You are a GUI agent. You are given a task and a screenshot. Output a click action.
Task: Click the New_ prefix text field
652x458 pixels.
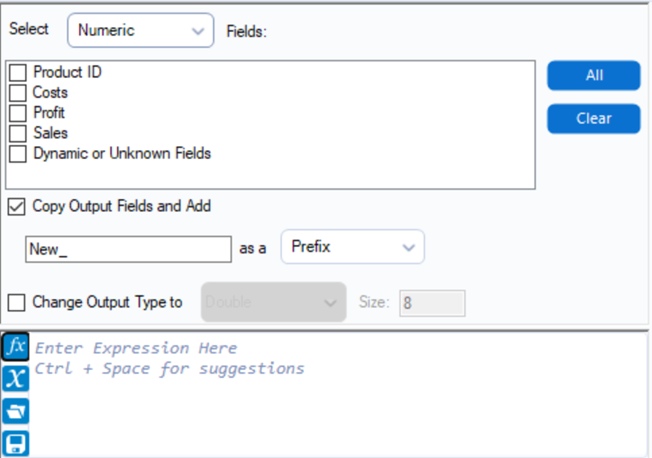point(128,249)
